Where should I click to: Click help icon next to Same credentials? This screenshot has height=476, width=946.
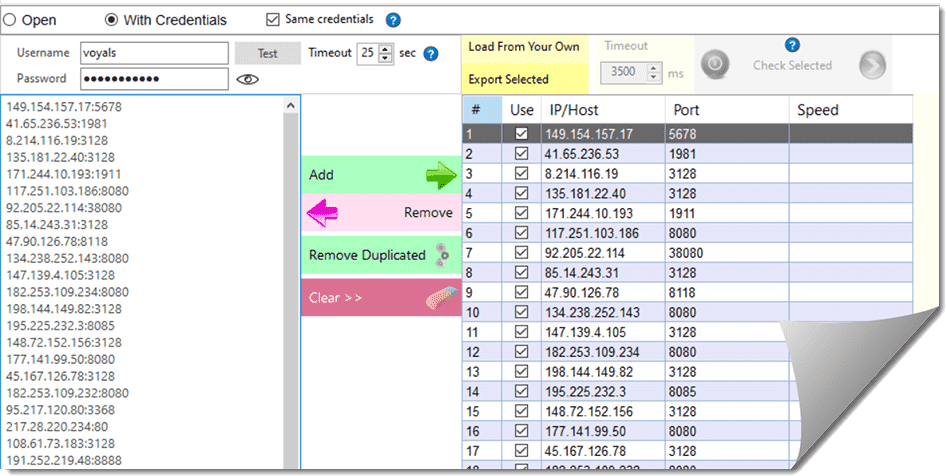(393, 20)
